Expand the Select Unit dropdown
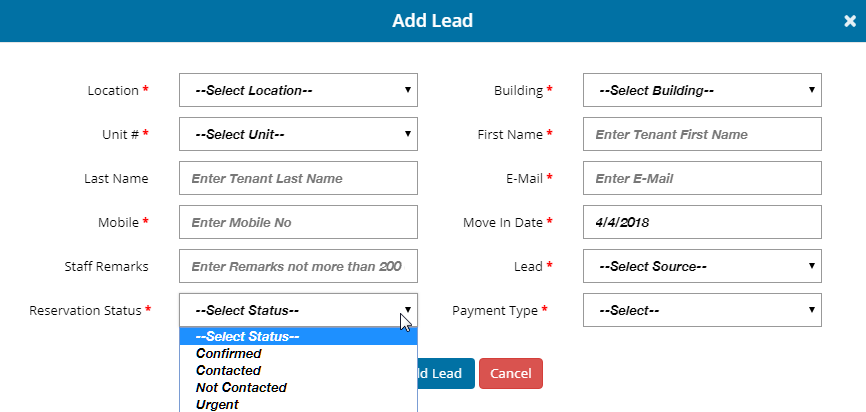 [298, 134]
